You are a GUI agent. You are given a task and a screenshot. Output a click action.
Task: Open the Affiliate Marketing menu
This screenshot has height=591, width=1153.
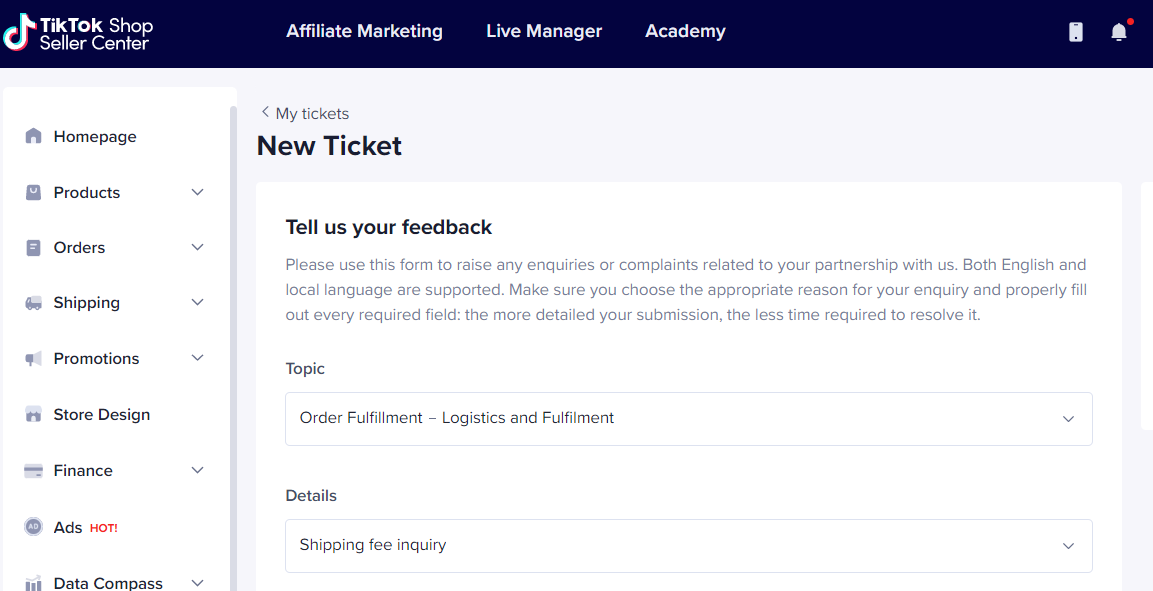tap(364, 31)
